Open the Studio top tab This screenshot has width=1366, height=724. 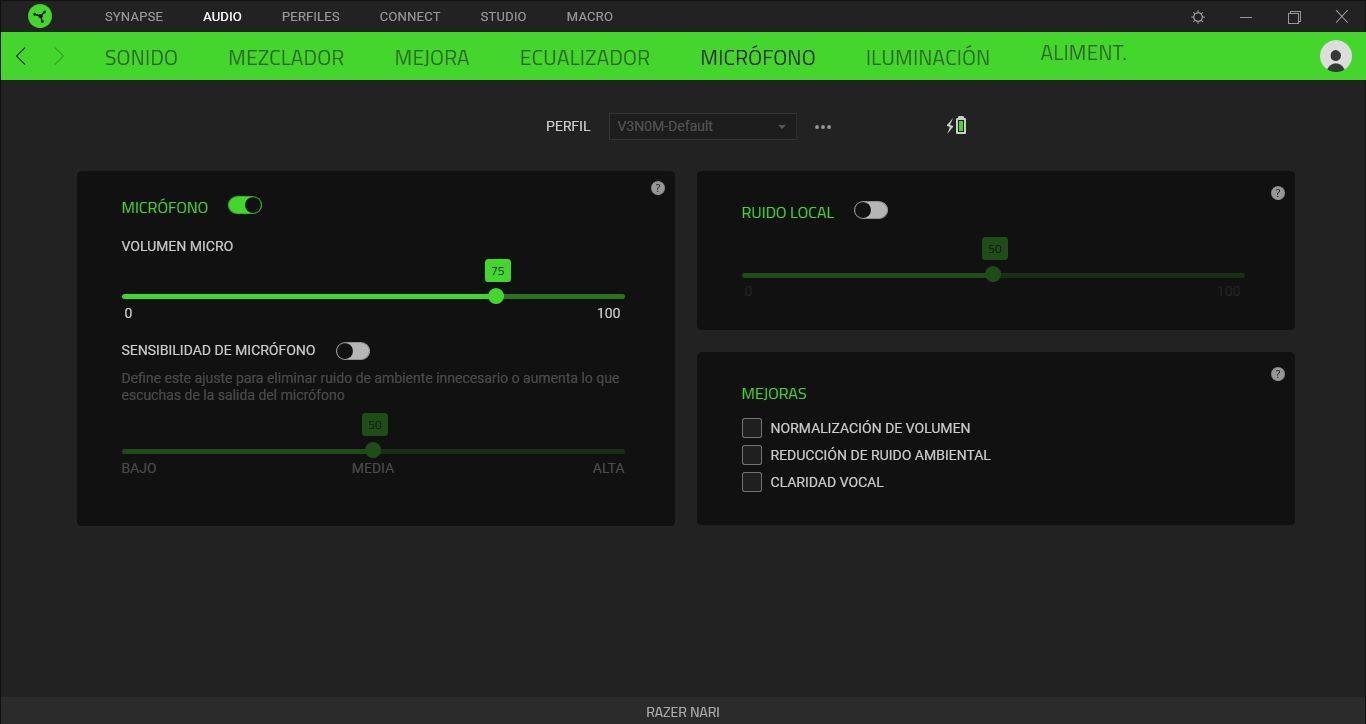[503, 17]
